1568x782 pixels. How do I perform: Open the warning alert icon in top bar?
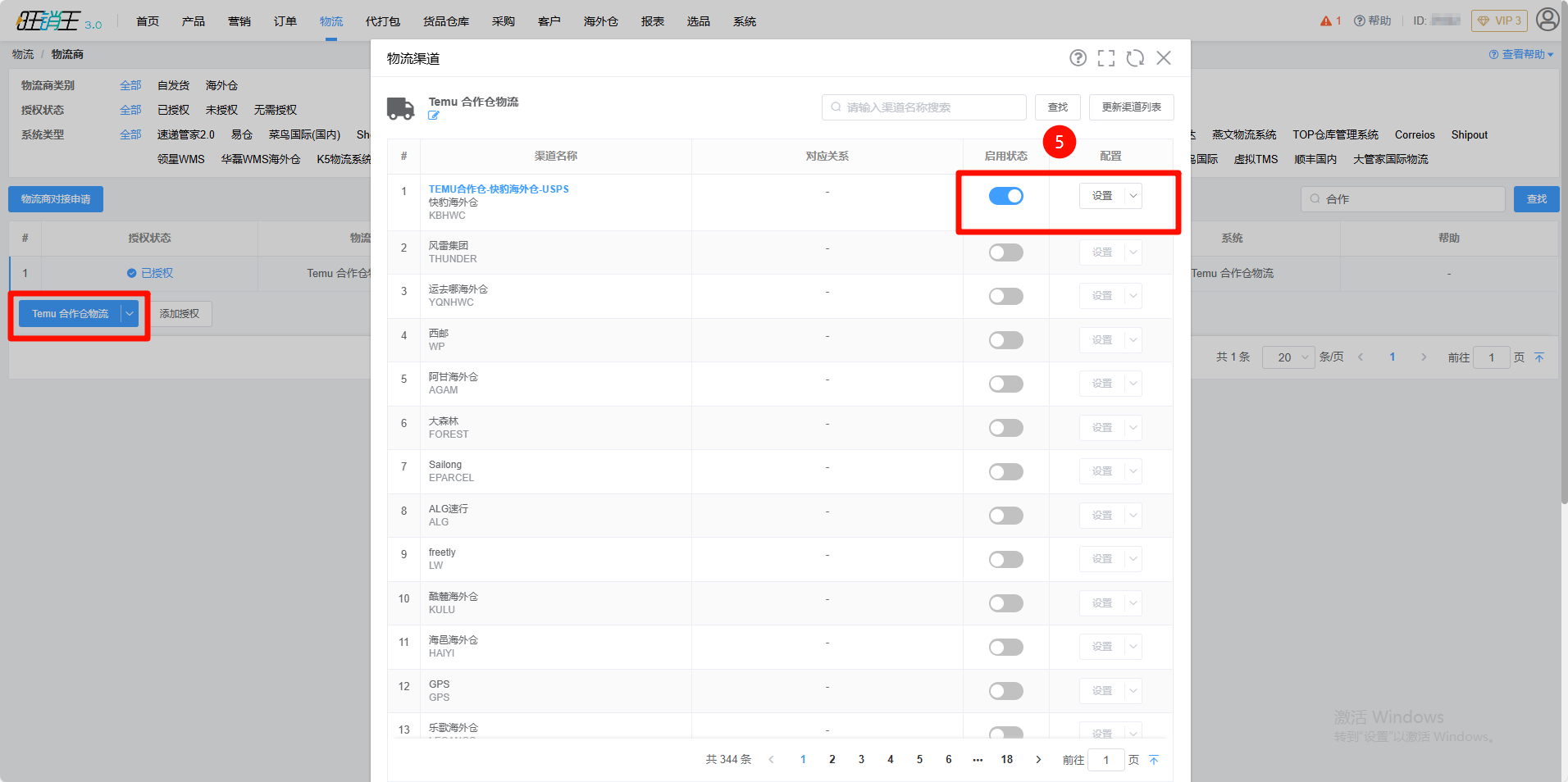(1326, 20)
